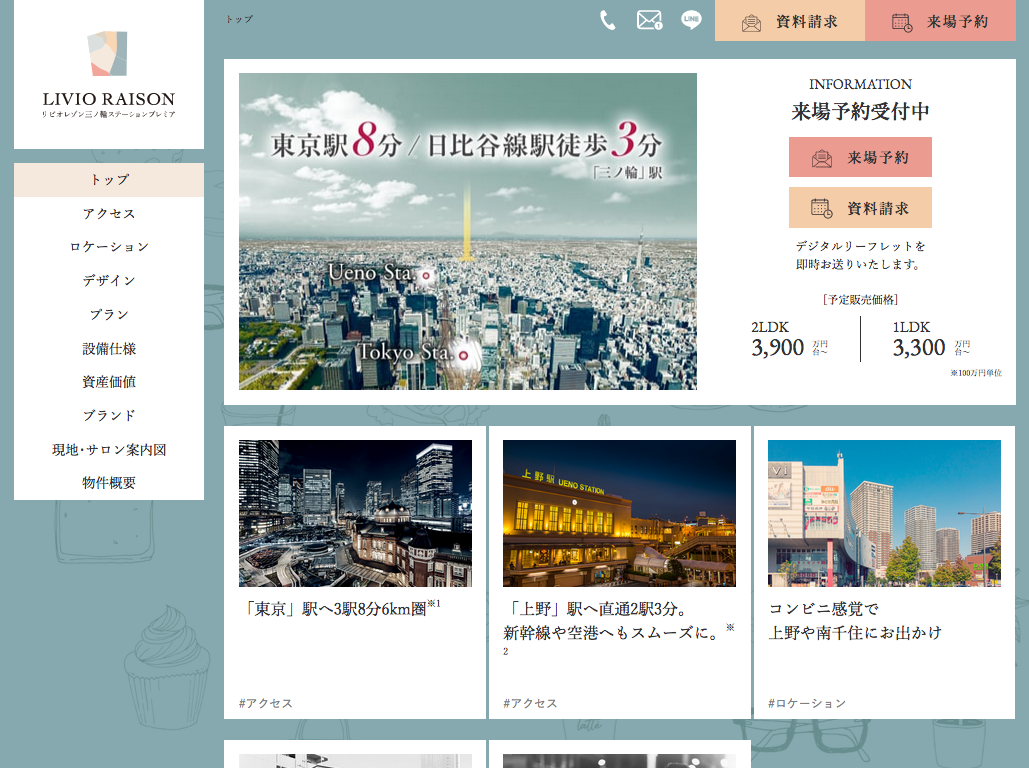Go to ロケーション in sidebar menu
The width and height of the screenshot is (1029, 768).
pos(109,247)
